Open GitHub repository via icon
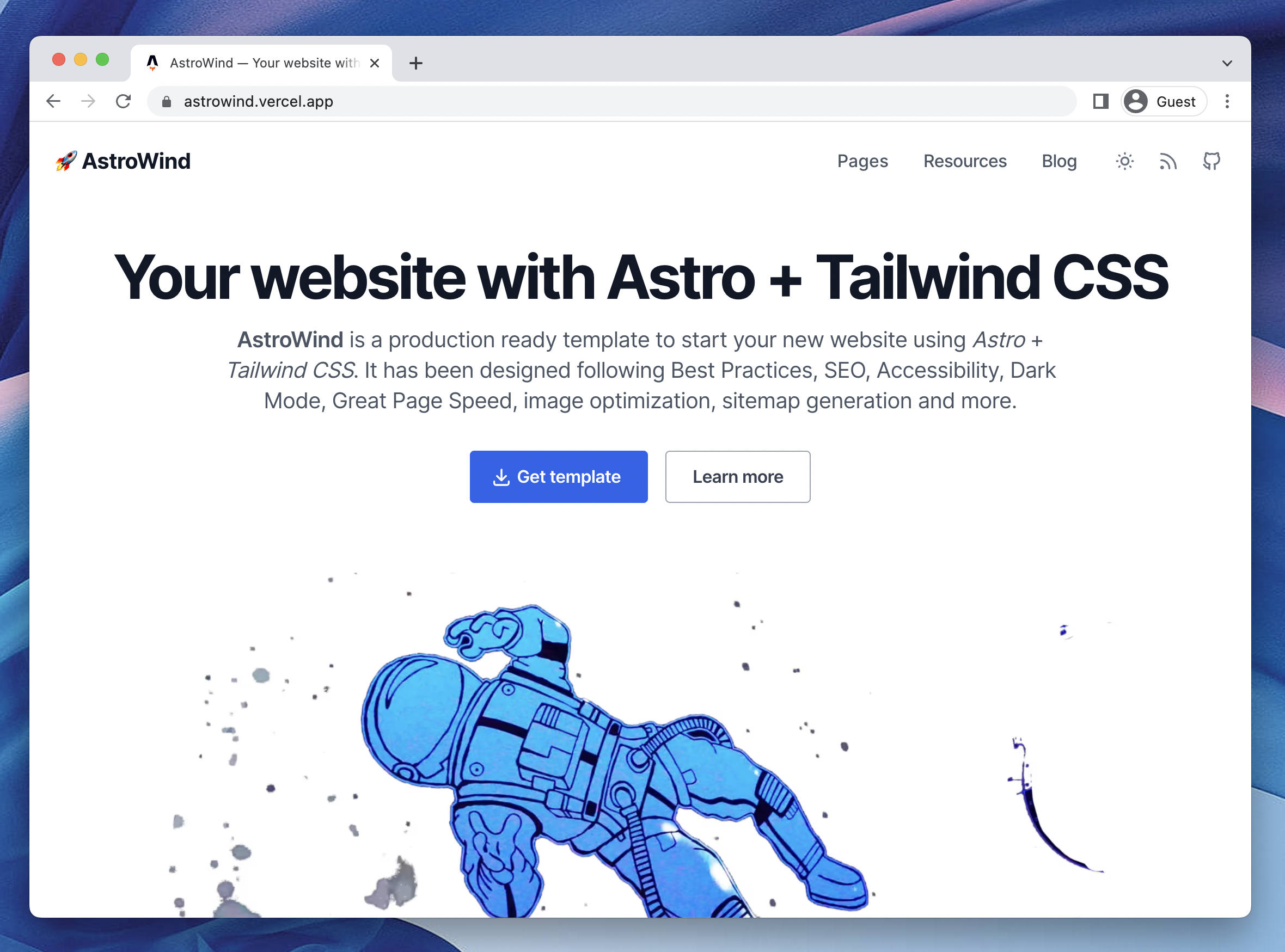1285x952 pixels. (x=1210, y=161)
